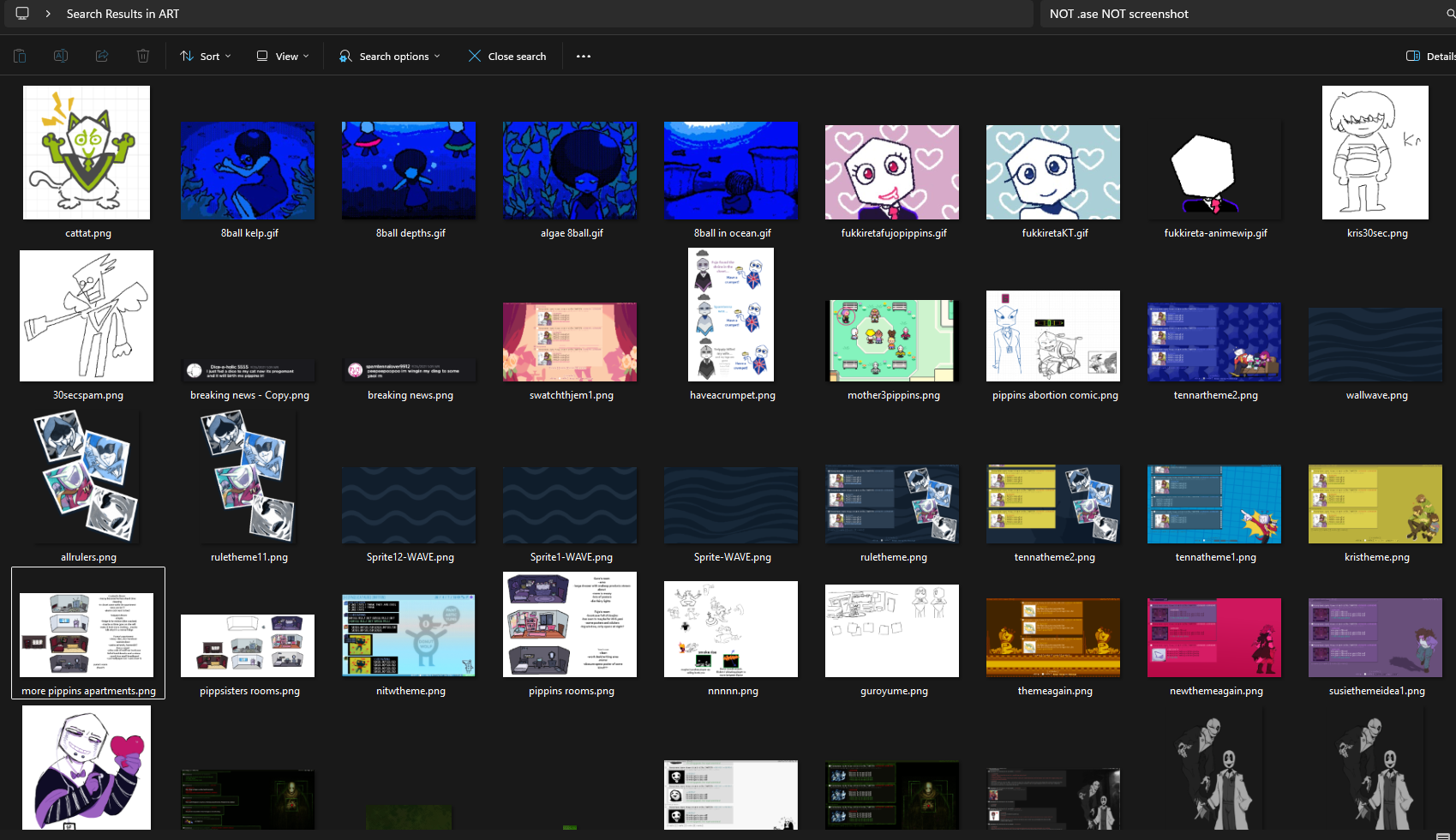
Task: Click the file name "Sprite12-WAVE.png"
Action: [x=410, y=557]
